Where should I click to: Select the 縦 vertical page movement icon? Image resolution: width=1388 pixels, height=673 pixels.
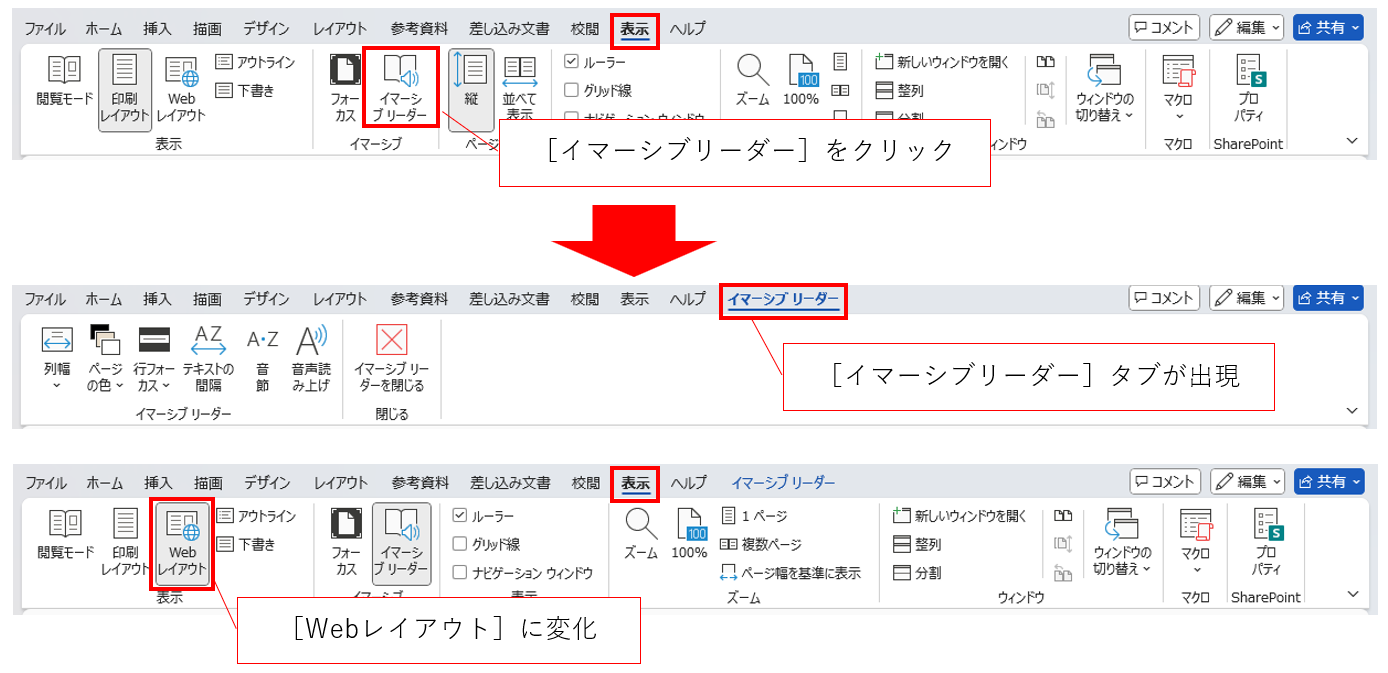click(470, 70)
